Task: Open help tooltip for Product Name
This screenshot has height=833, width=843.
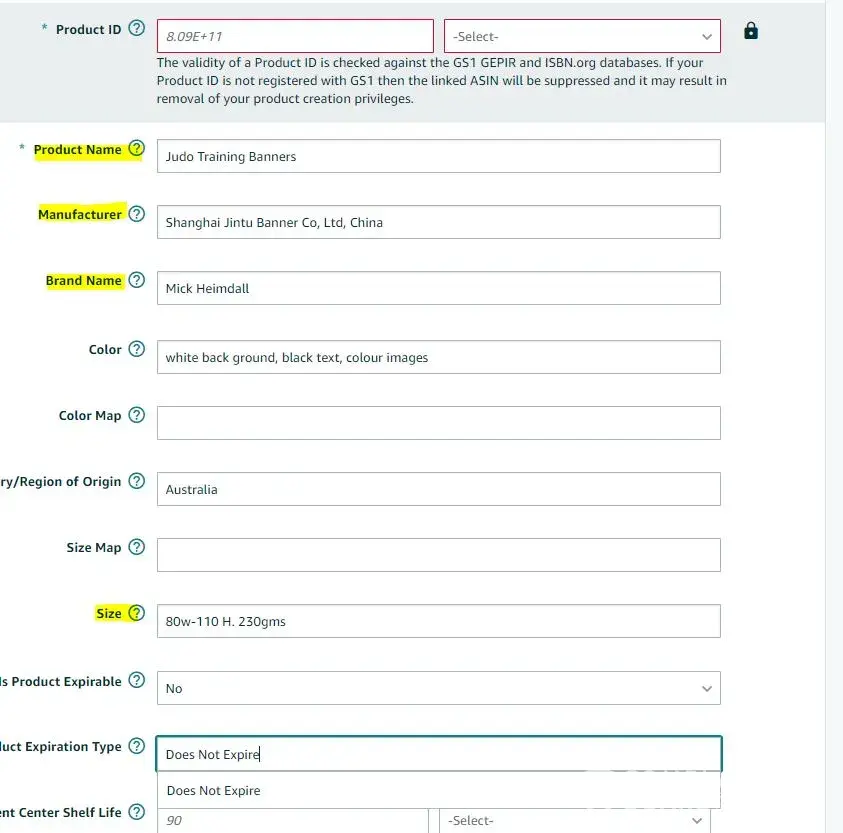Action: 137,150
